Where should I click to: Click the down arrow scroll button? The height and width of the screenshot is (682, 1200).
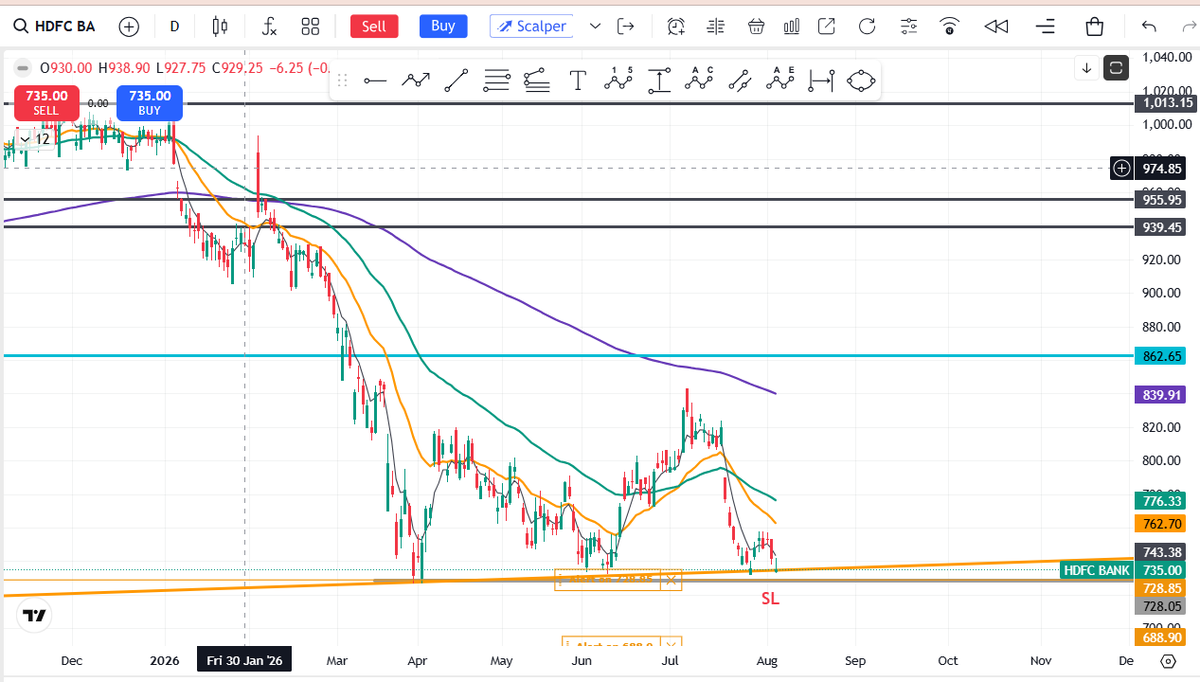(x=1087, y=68)
